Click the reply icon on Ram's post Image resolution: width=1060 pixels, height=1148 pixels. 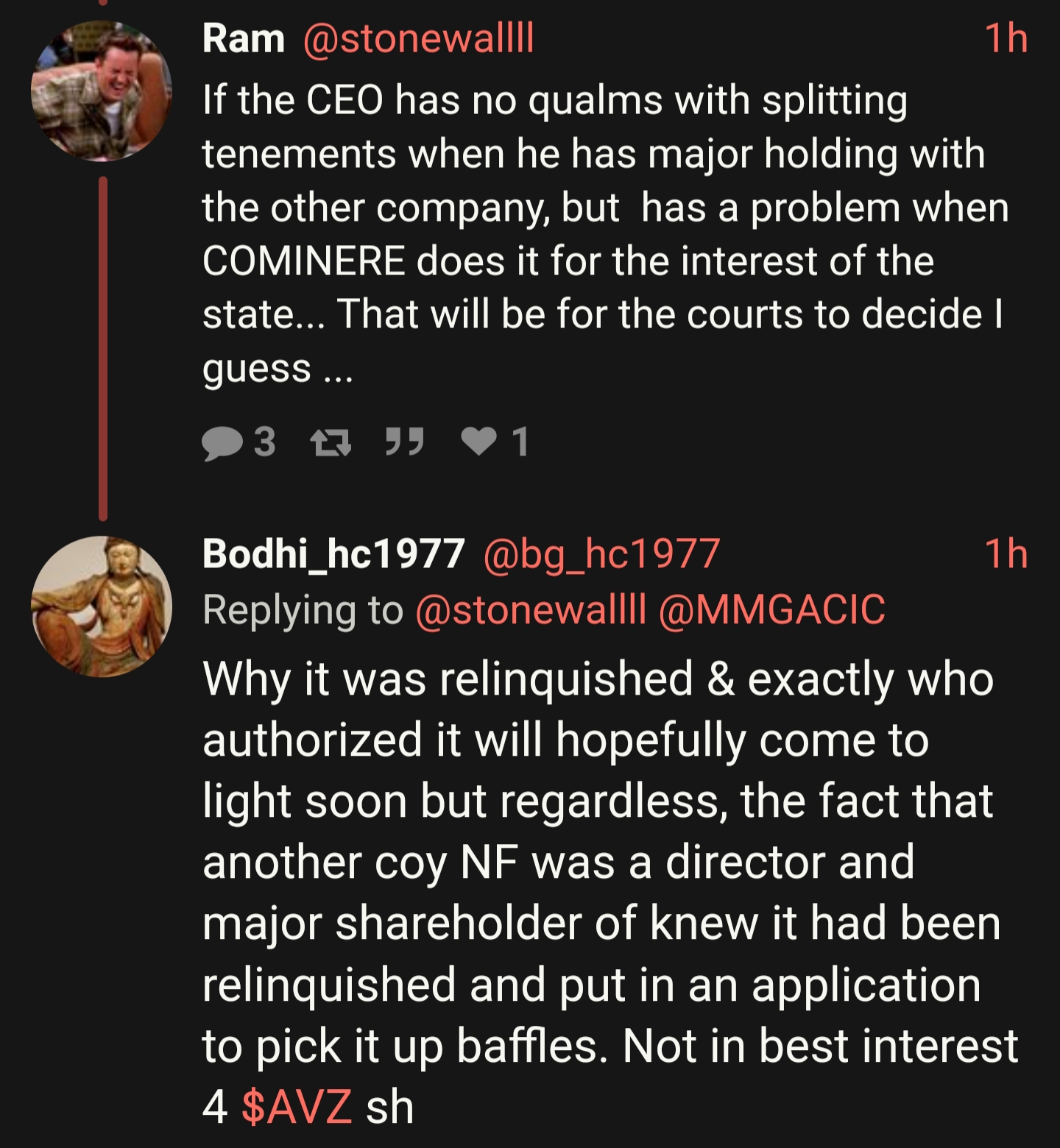[222, 443]
